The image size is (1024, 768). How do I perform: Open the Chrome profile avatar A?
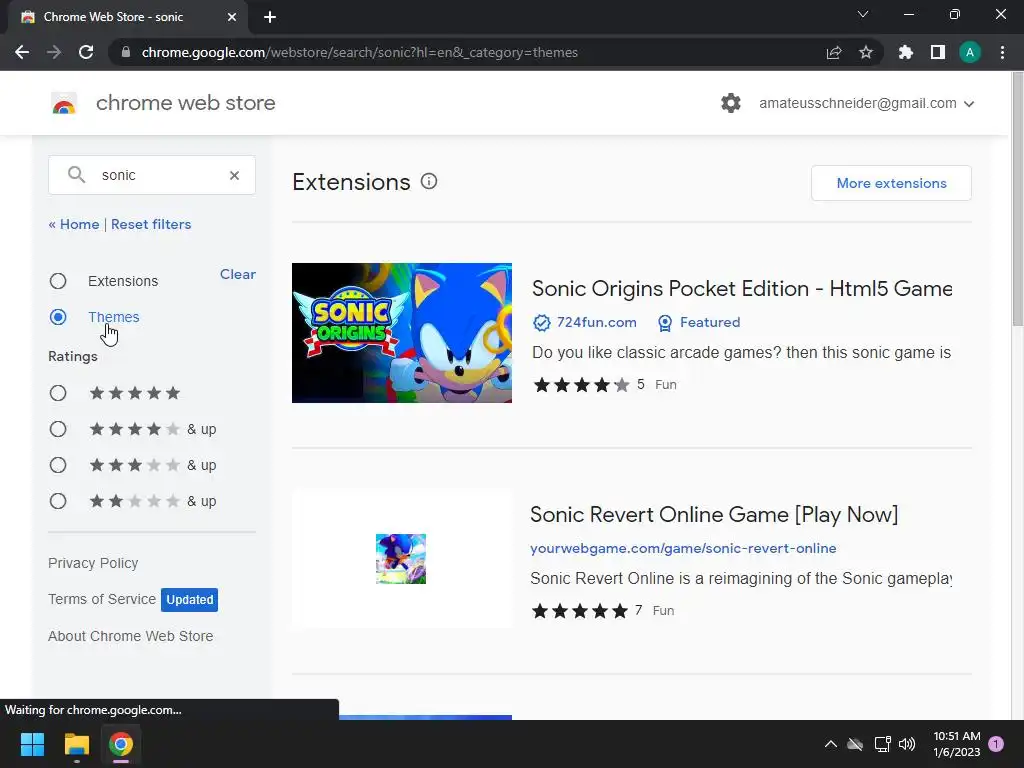pos(970,52)
